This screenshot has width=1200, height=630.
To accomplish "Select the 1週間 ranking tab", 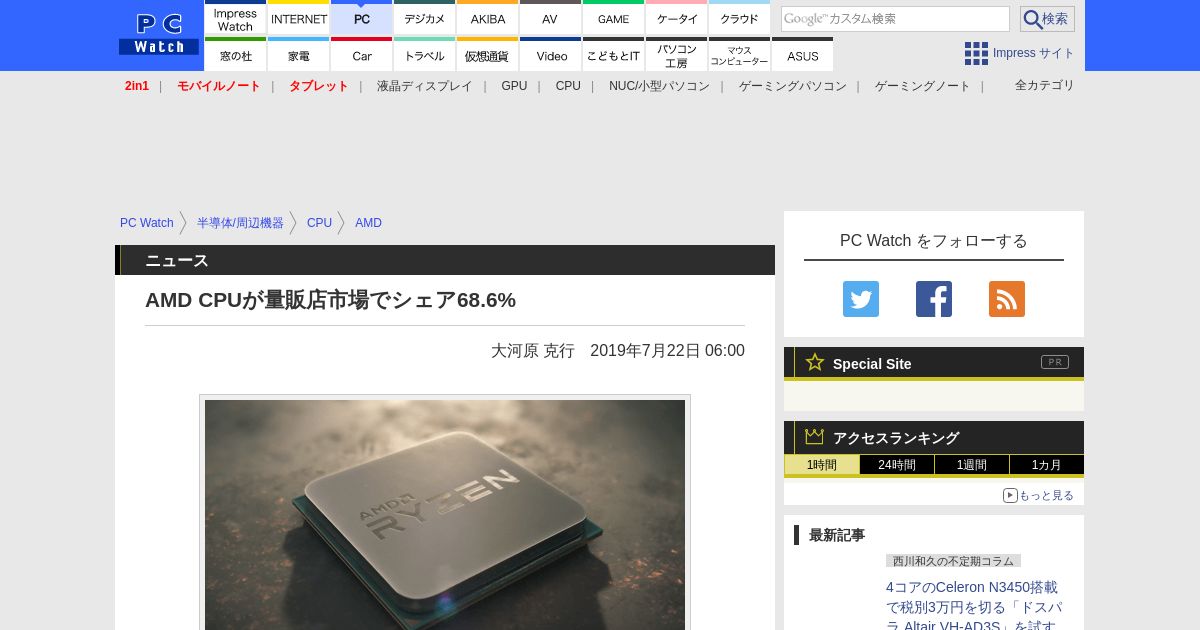I will [x=972, y=465].
